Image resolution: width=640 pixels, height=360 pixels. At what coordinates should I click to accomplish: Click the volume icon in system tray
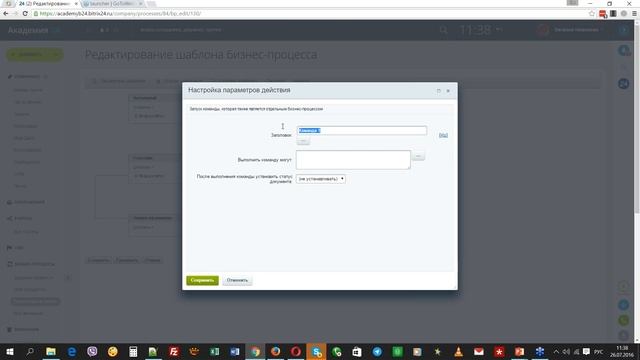566,351
